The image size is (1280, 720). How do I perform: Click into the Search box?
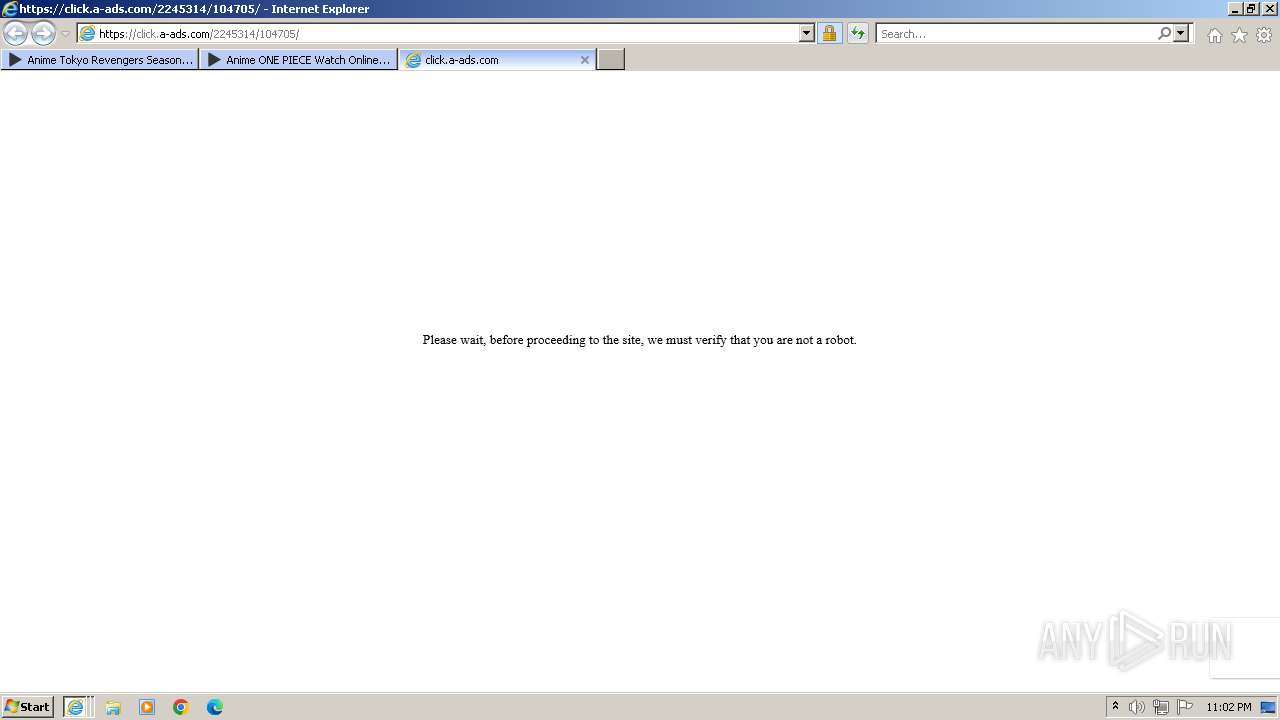pos(1016,34)
